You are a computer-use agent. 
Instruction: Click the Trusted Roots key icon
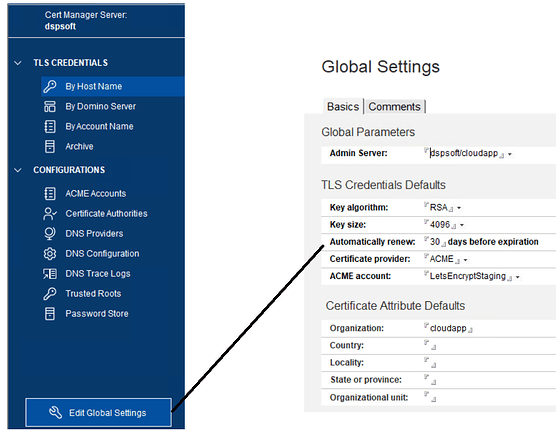point(50,294)
